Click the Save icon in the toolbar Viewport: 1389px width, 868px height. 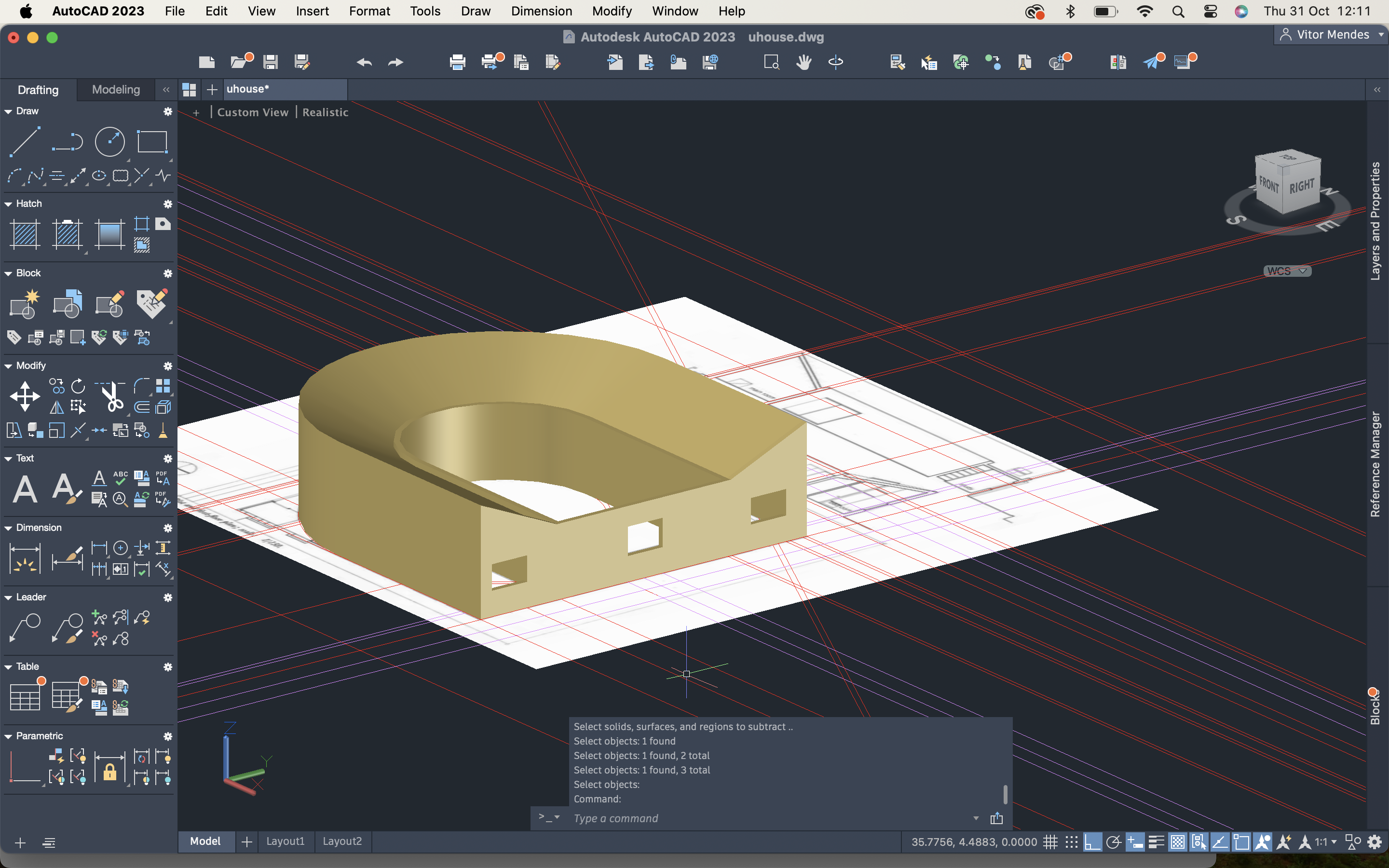click(271, 62)
